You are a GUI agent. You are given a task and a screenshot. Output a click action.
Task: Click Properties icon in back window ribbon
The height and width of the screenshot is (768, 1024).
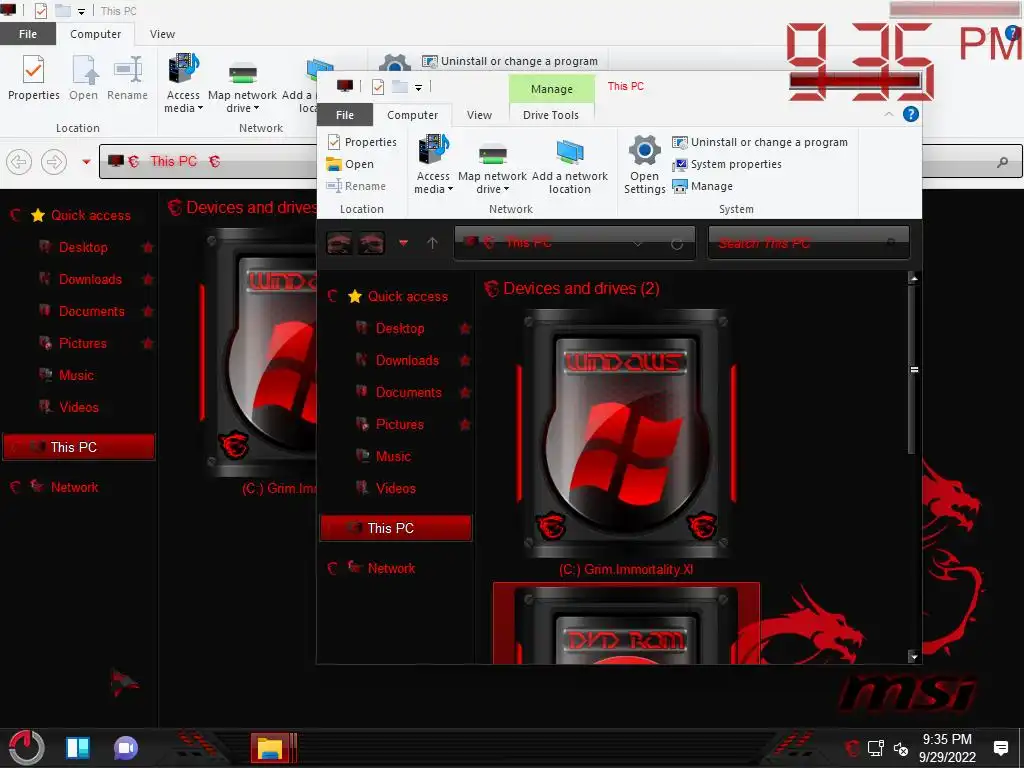[x=33, y=70]
